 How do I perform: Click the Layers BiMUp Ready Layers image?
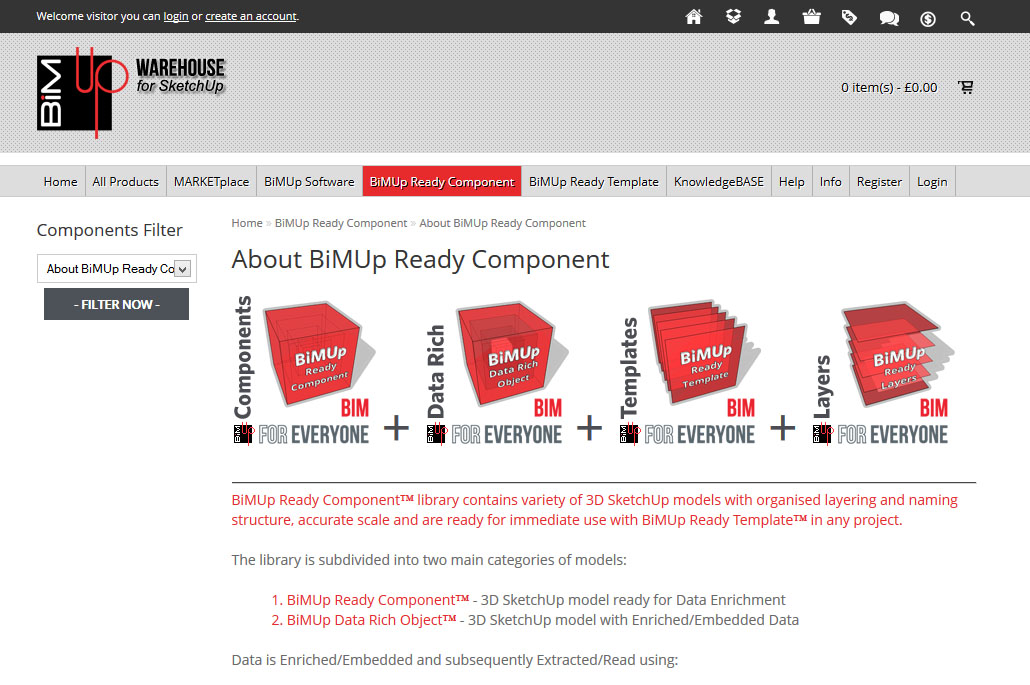click(x=882, y=372)
